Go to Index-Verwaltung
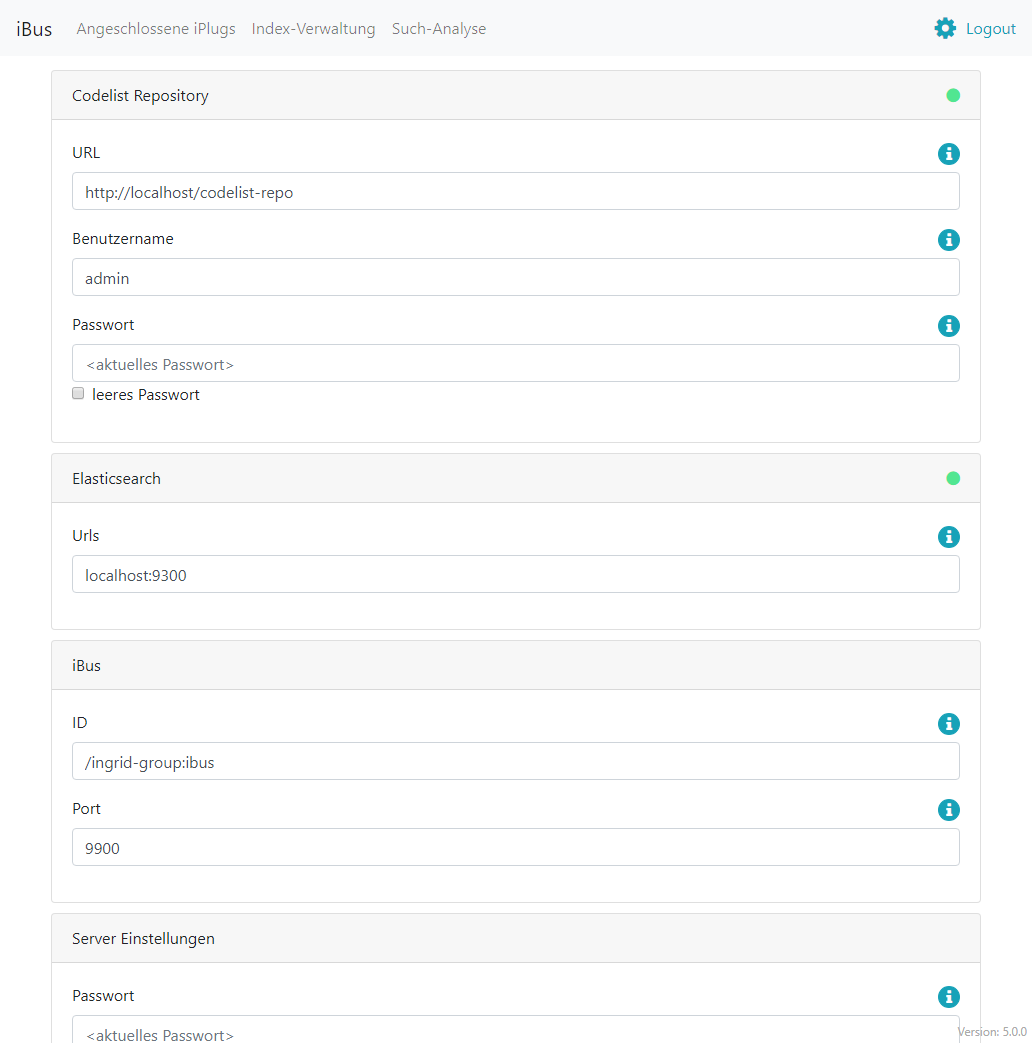The height and width of the screenshot is (1043, 1032). coord(313,29)
